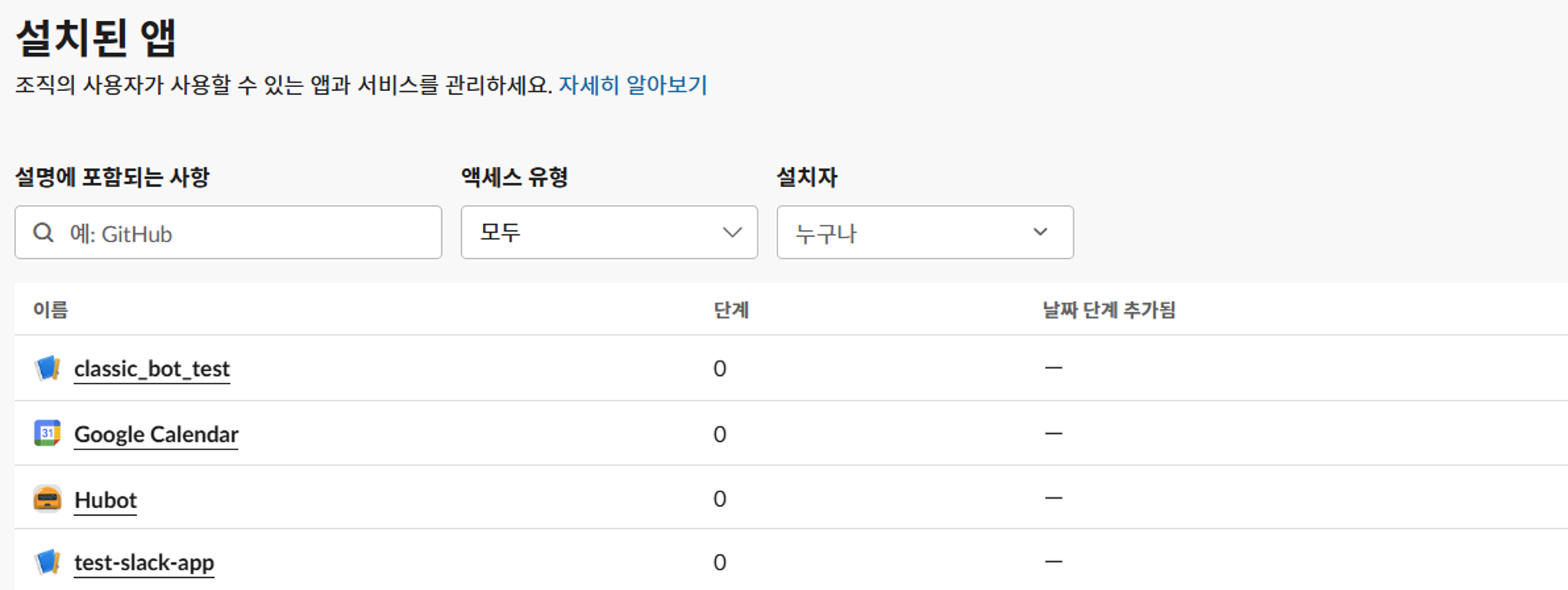This screenshot has width=1568, height=590.
Task: Click the 날짜 단계 추가됨 column header
Action: [1109, 310]
